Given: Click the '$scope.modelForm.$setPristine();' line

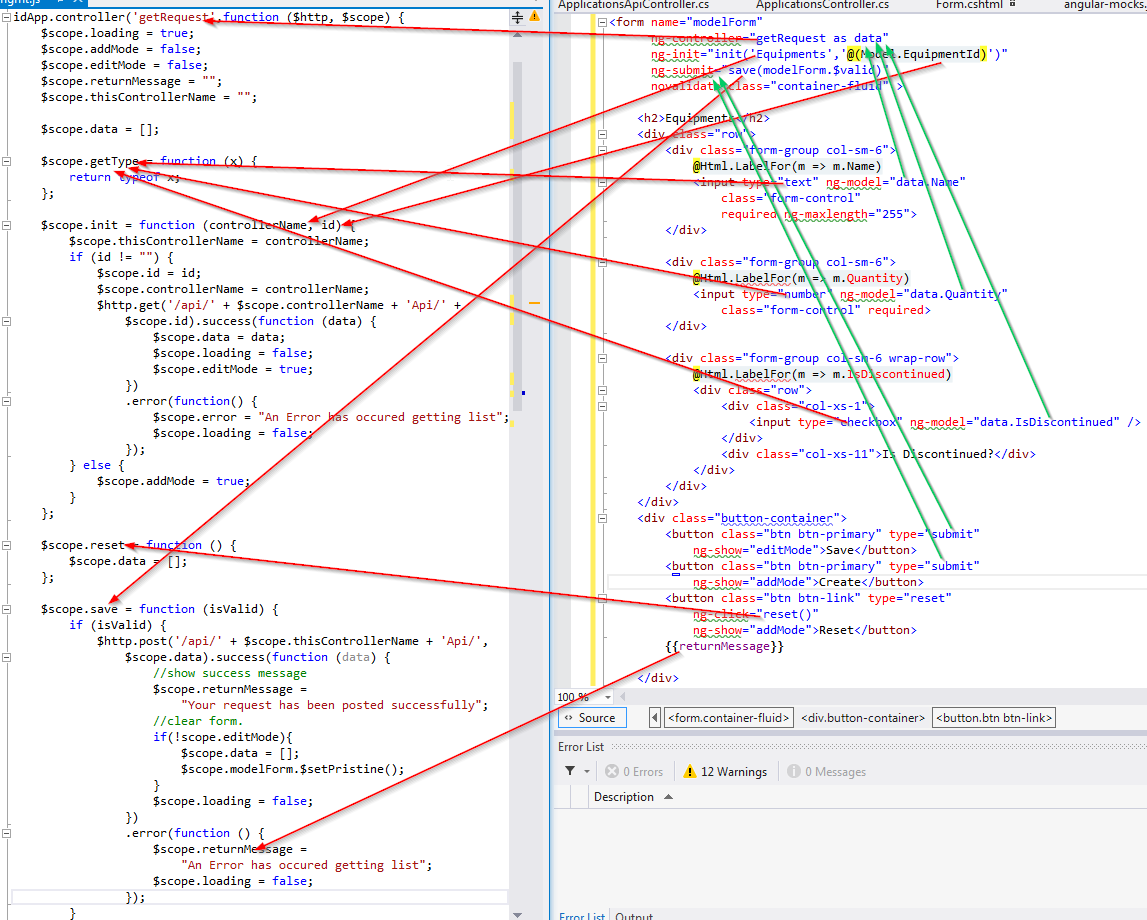Looking at the screenshot, I should (293, 769).
